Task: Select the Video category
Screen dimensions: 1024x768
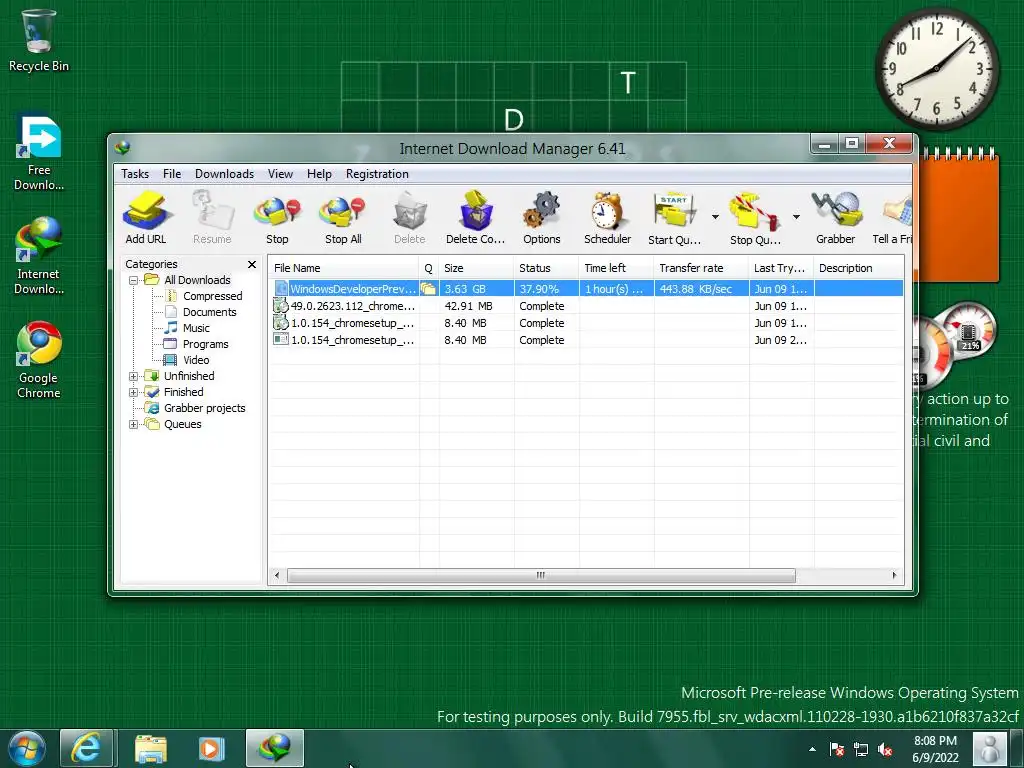Action: [196, 360]
